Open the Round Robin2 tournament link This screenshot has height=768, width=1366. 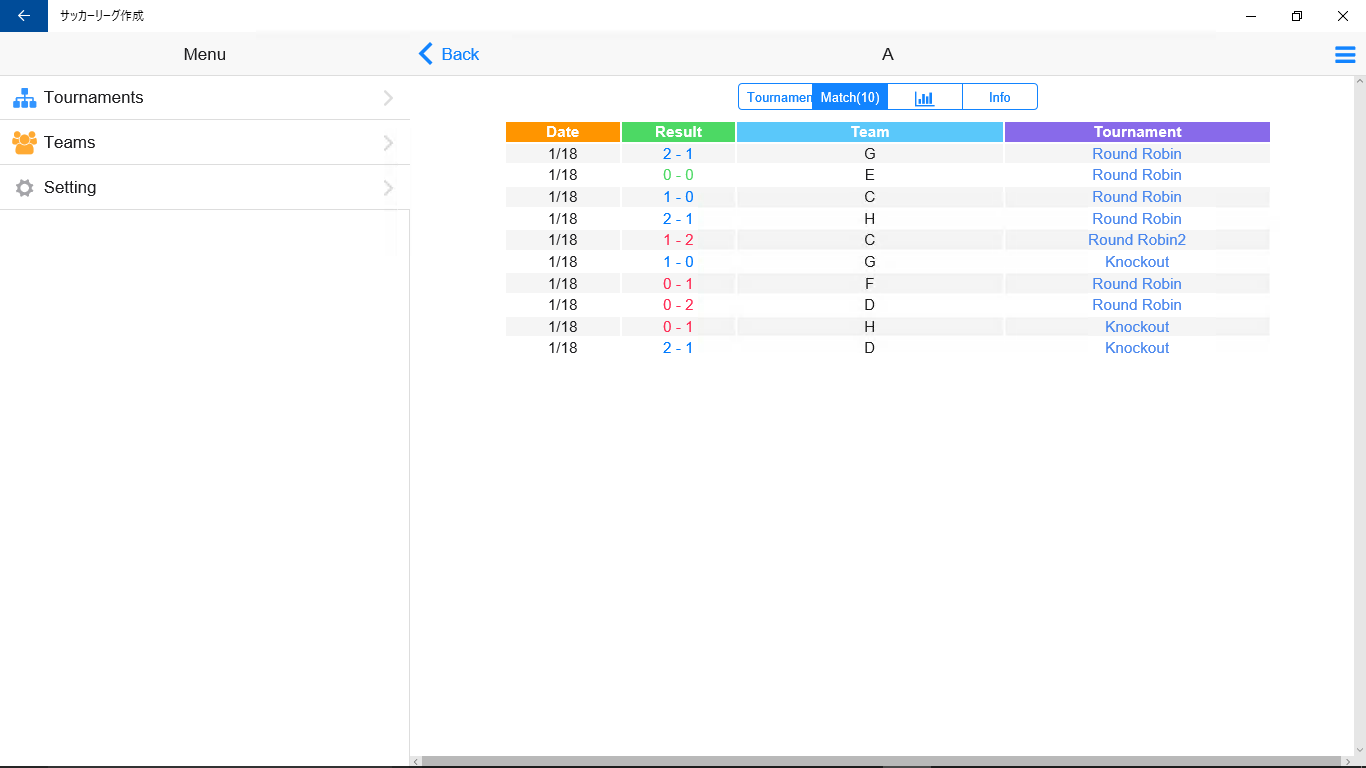point(1137,240)
